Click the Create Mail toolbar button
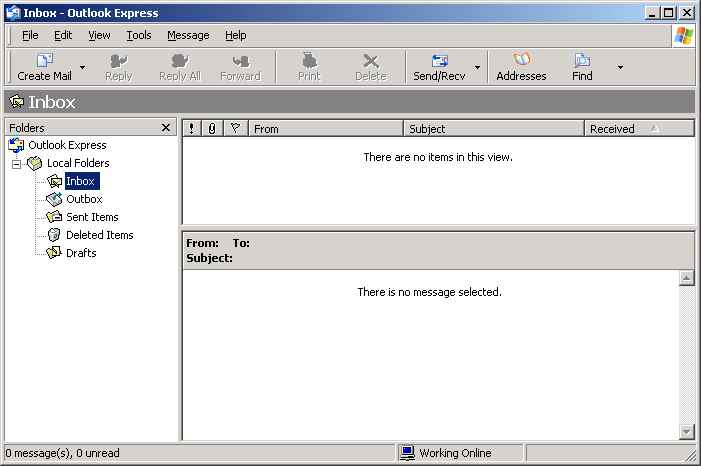 click(x=44, y=67)
